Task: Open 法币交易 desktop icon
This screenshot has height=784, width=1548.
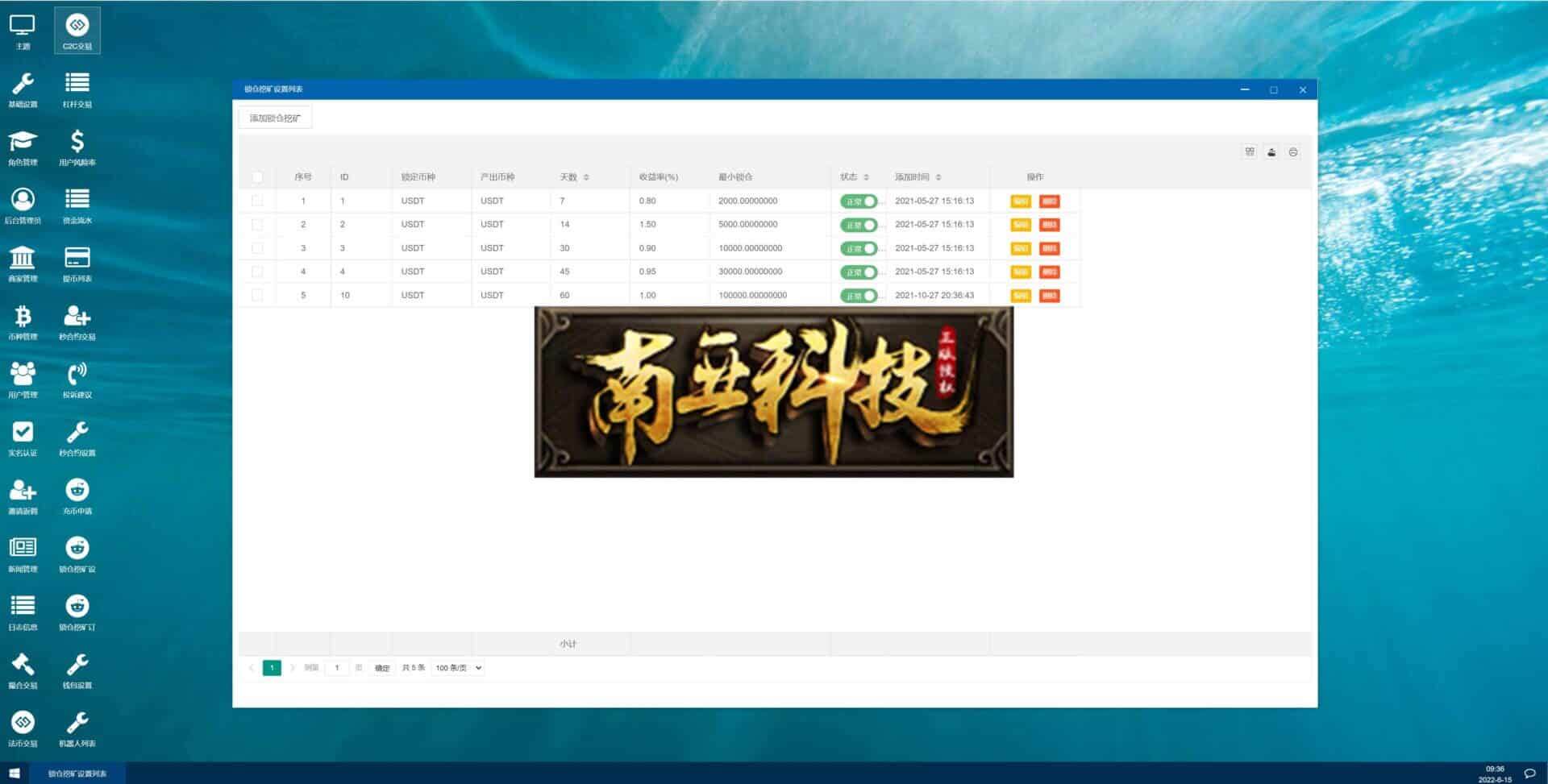Action: tap(23, 728)
